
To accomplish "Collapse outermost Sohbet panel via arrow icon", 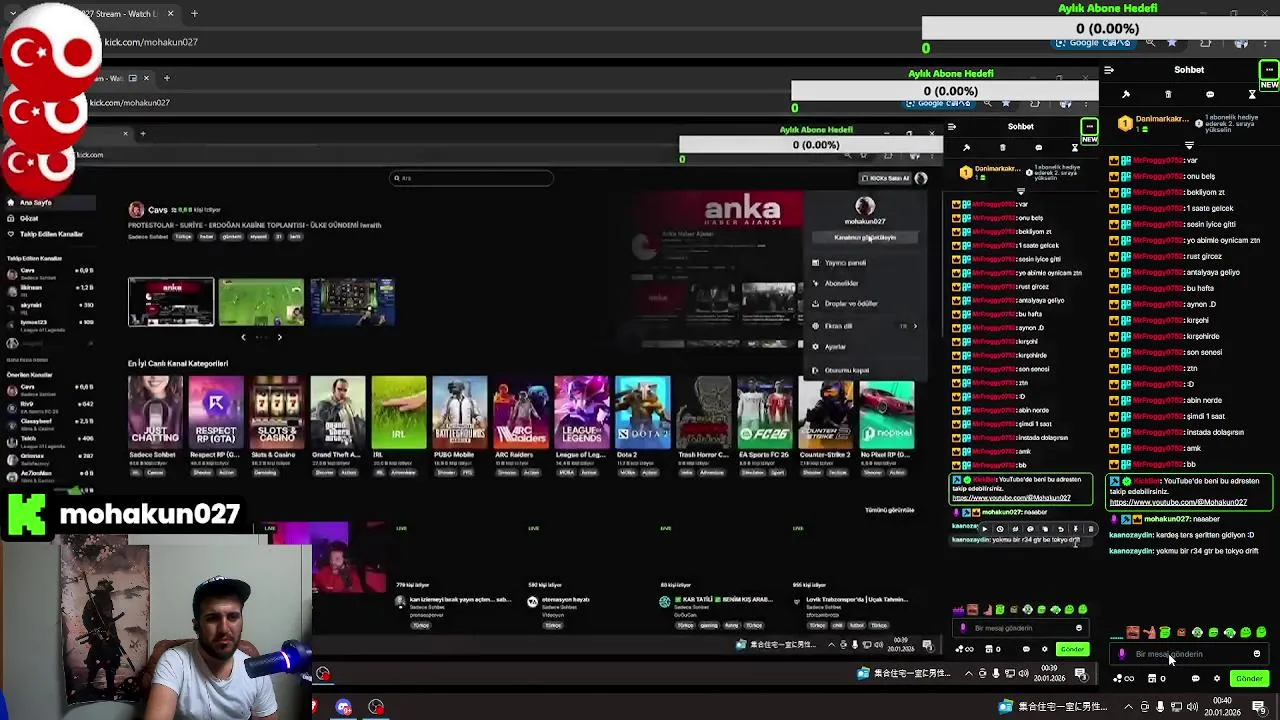I will 1108,70.
